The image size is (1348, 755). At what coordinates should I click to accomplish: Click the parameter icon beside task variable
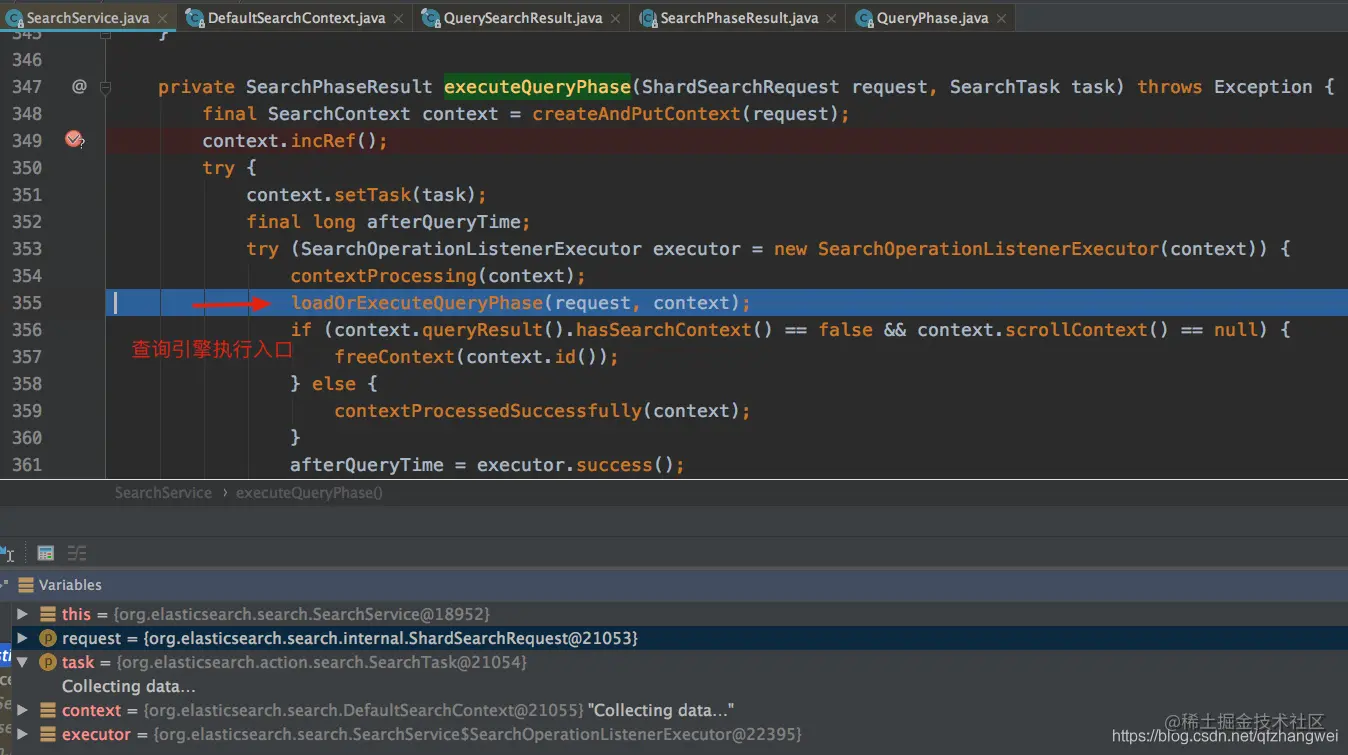(x=47, y=662)
